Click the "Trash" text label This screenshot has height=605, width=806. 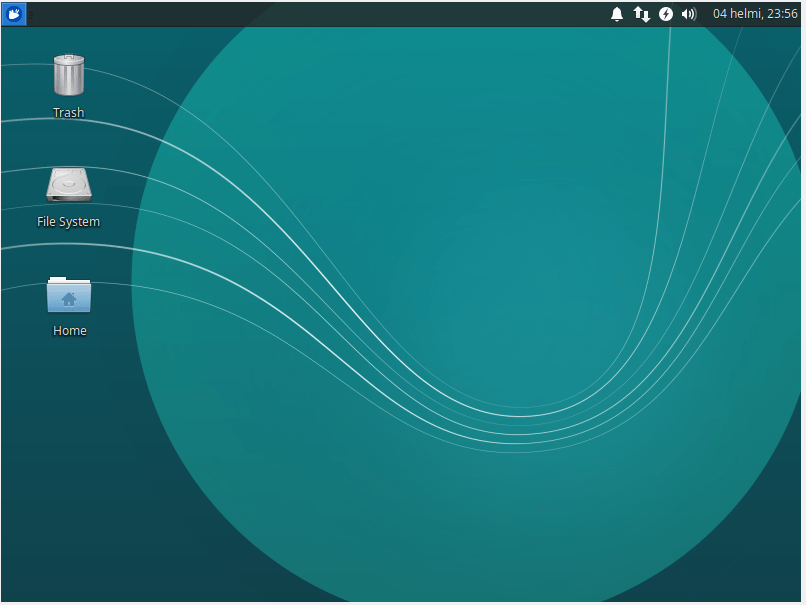(x=68, y=113)
